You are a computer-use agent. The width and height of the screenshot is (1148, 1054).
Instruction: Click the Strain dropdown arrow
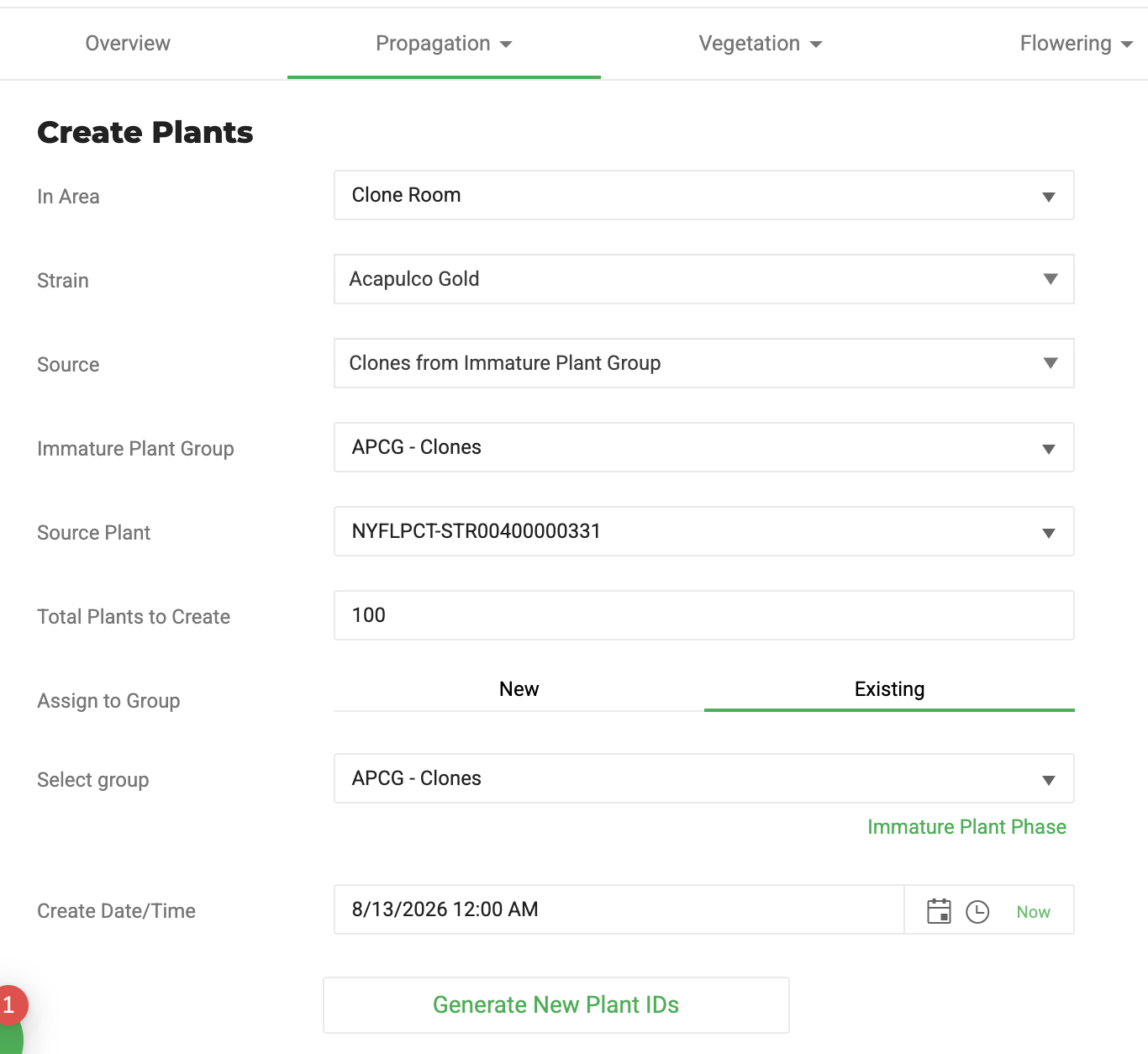click(x=1051, y=279)
